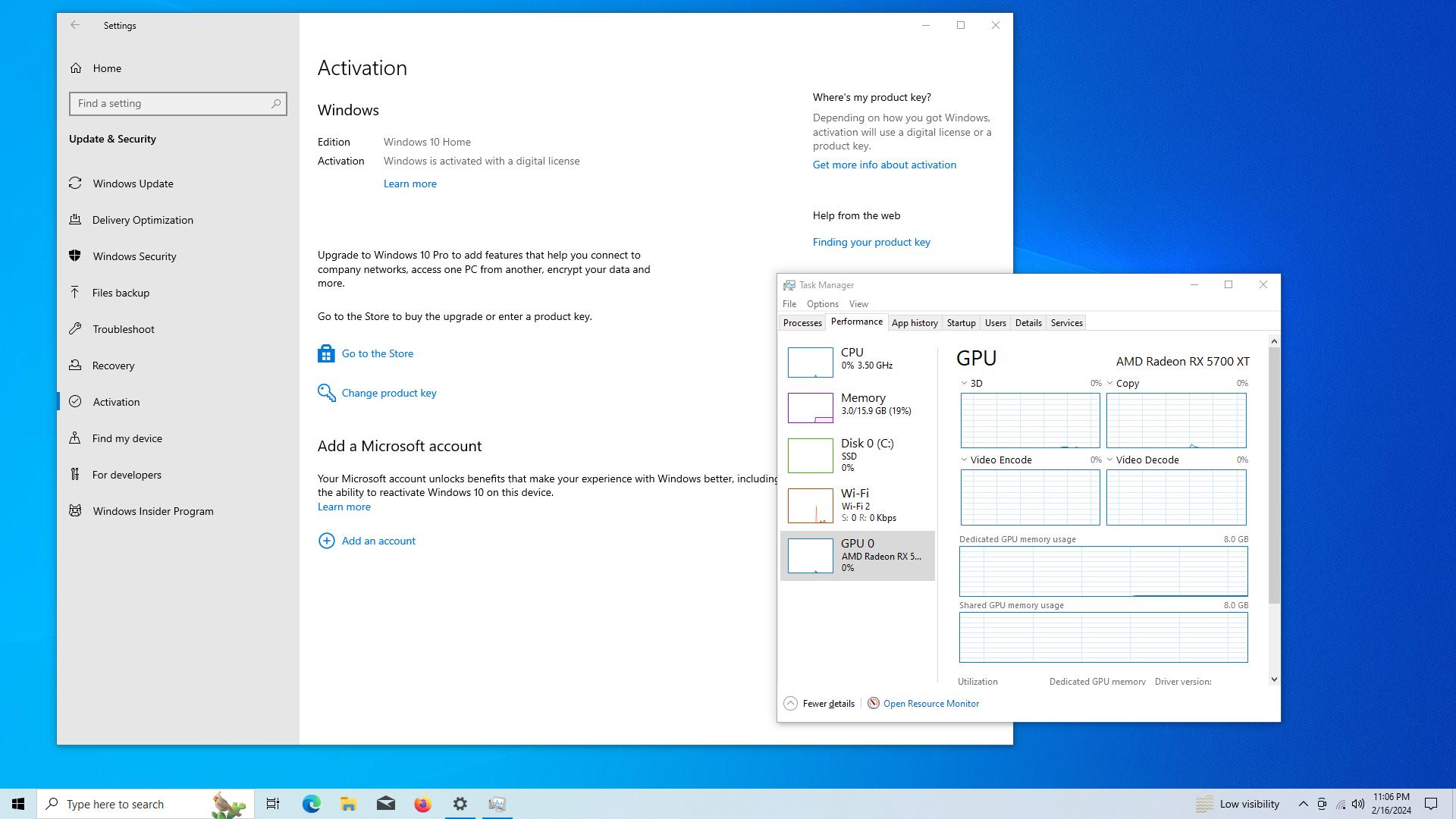Click Get more info about activation
This screenshot has width=1456, height=819.
click(x=884, y=165)
